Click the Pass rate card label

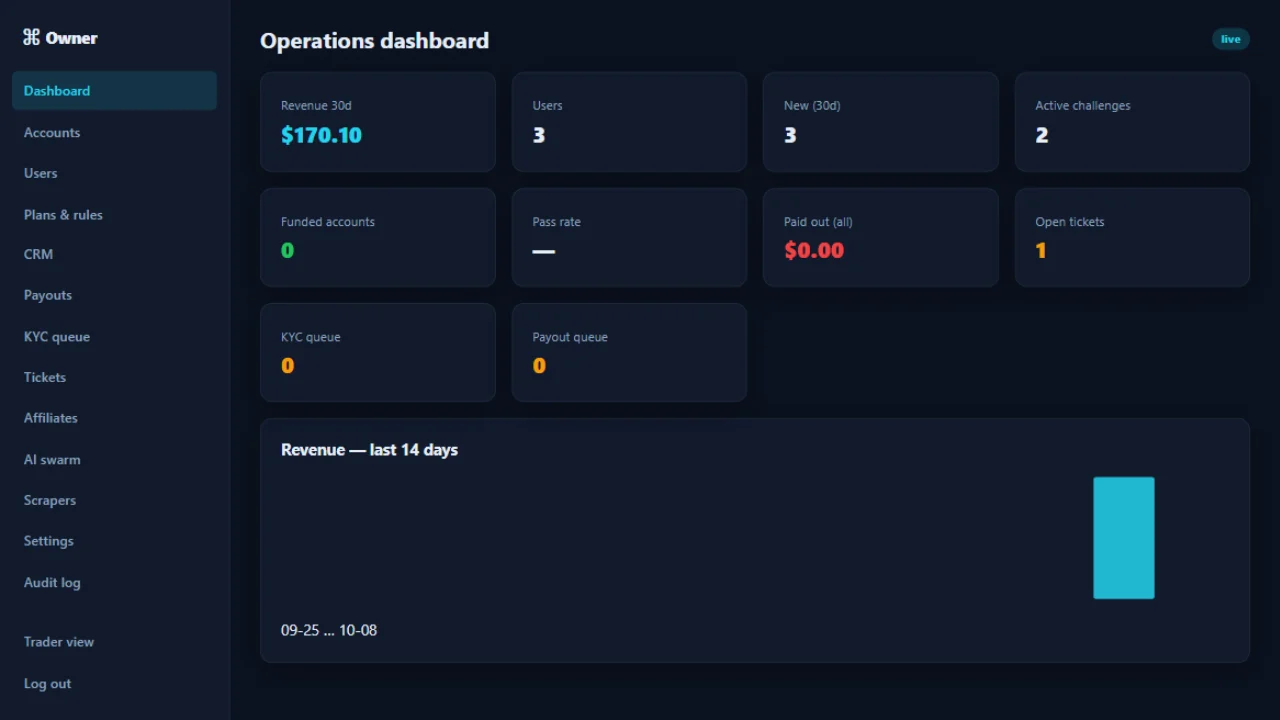556,222
